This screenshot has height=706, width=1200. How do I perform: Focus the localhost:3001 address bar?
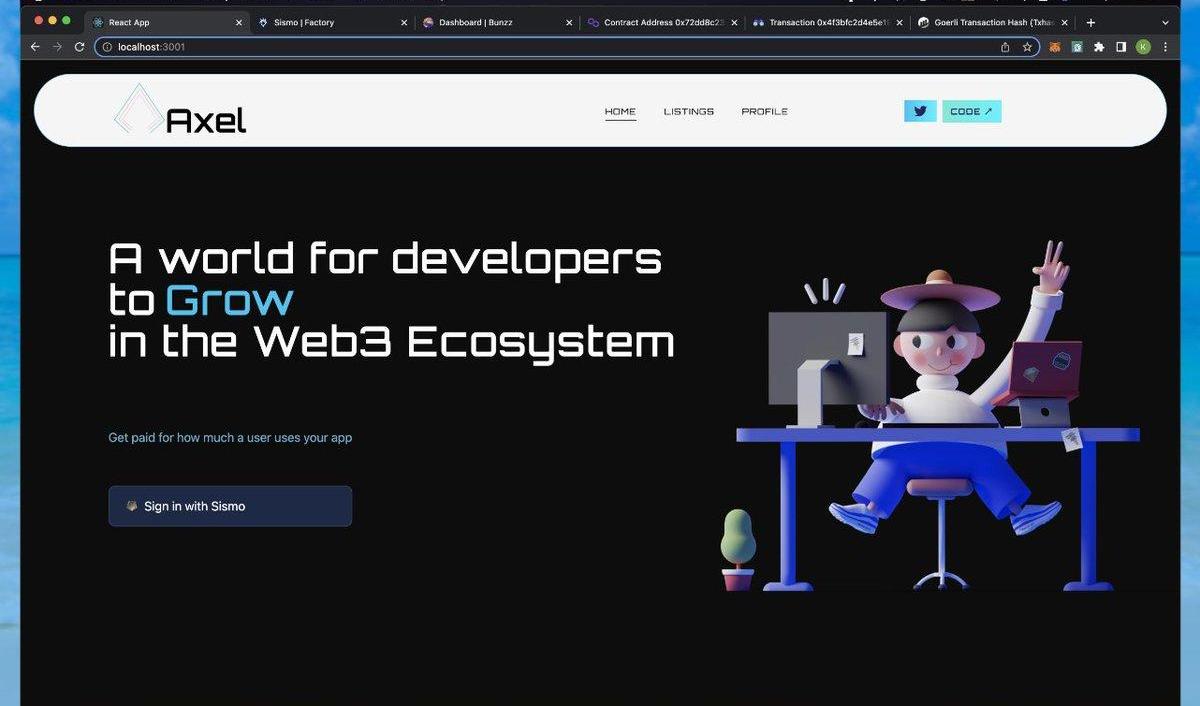click(x=500, y=47)
